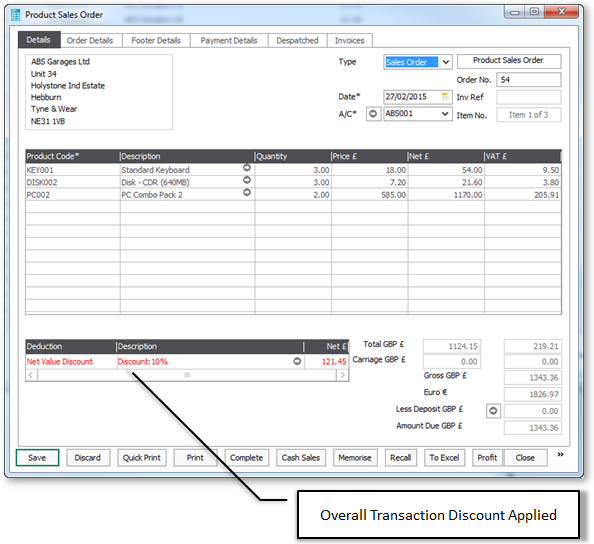Maximize the Product Sales Order window
Viewport: 594px width, 544px height.
[535, 12]
